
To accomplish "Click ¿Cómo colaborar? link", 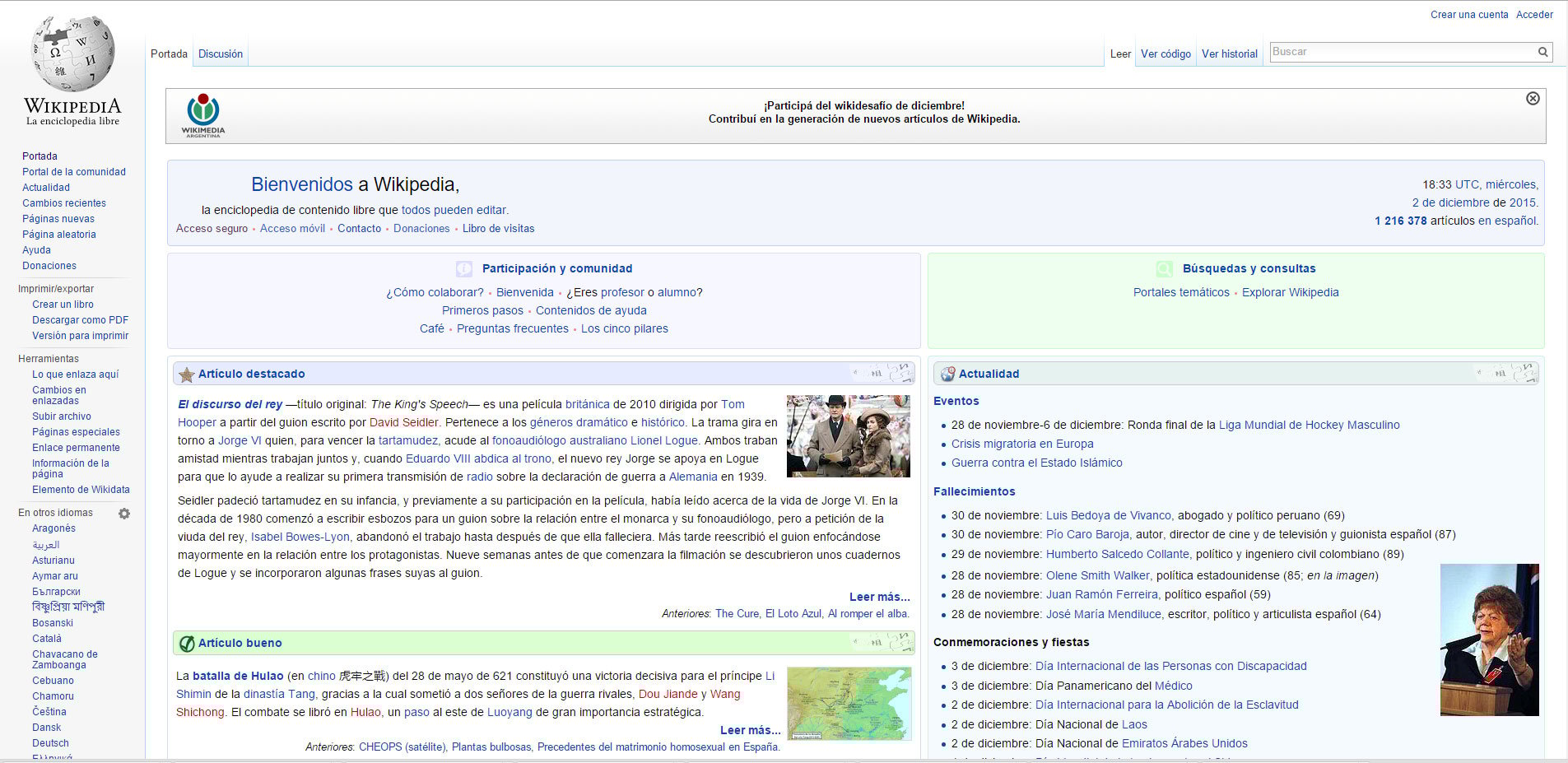I will (435, 292).
